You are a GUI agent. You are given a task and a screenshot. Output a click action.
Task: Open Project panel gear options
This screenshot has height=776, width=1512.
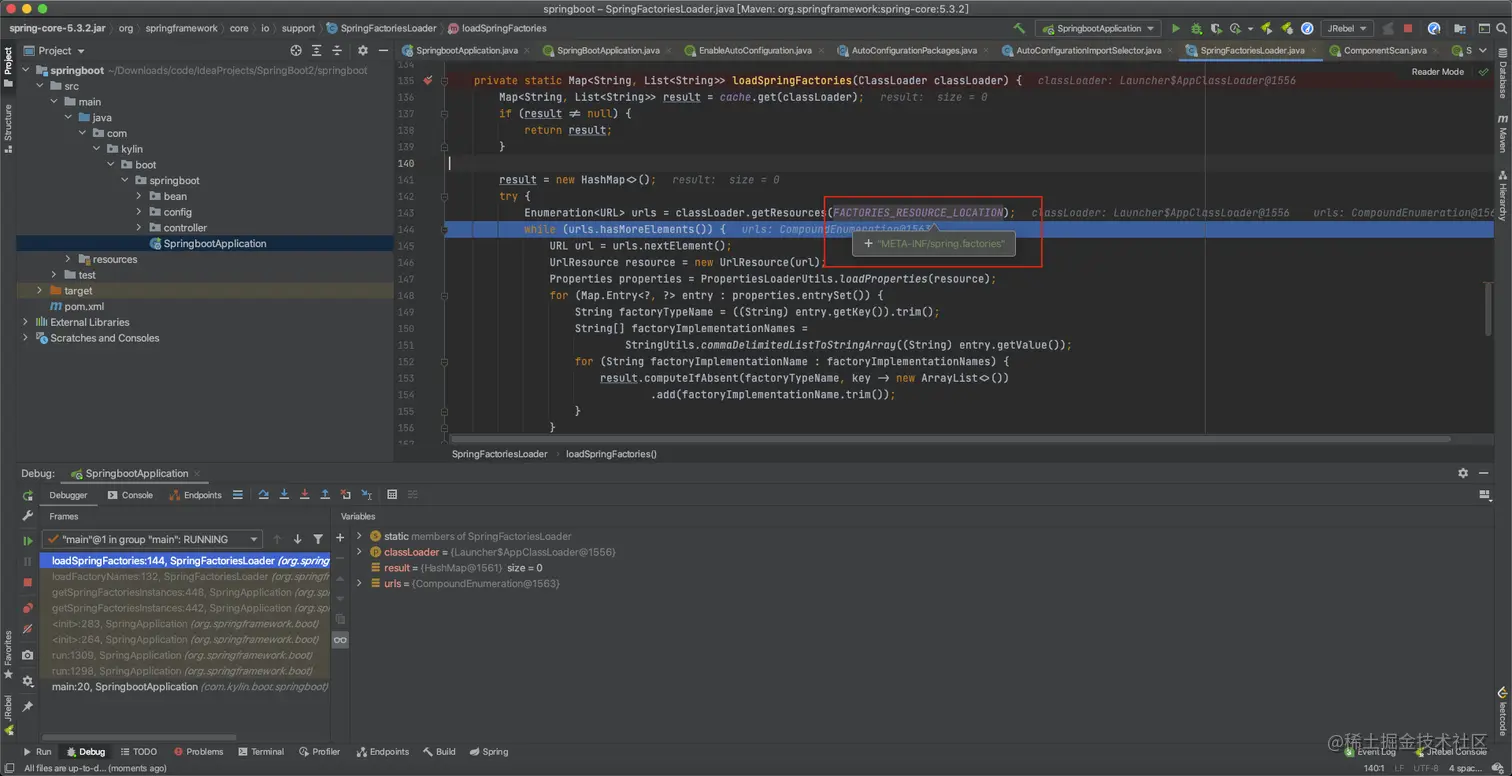click(x=363, y=50)
